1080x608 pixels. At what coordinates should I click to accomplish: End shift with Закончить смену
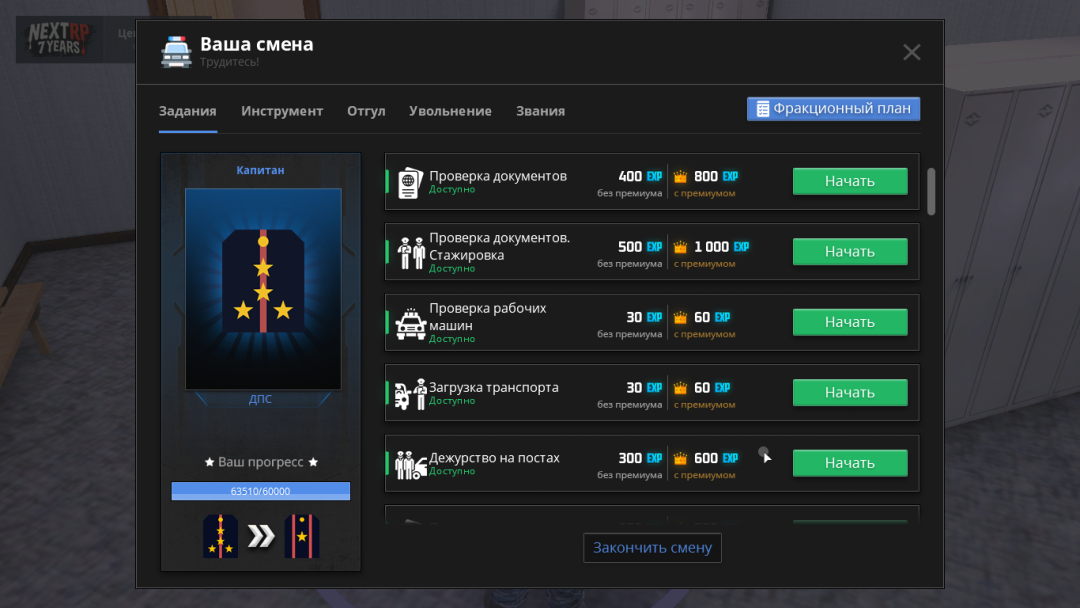click(x=652, y=548)
